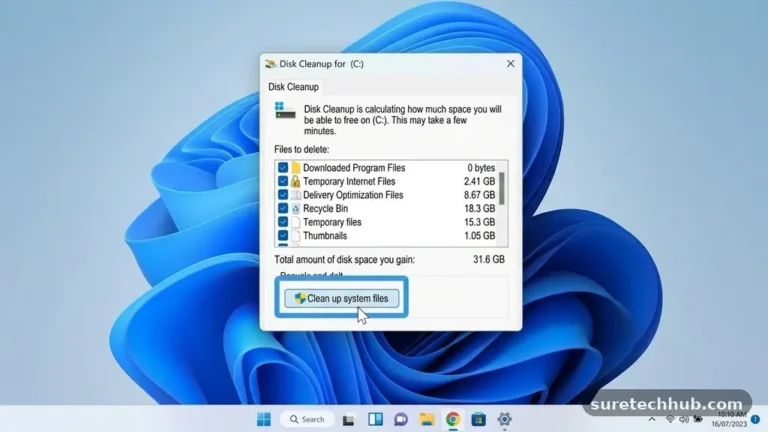Open the Windows Start menu
Screen dimensions: 768x432
click(264, 419)
